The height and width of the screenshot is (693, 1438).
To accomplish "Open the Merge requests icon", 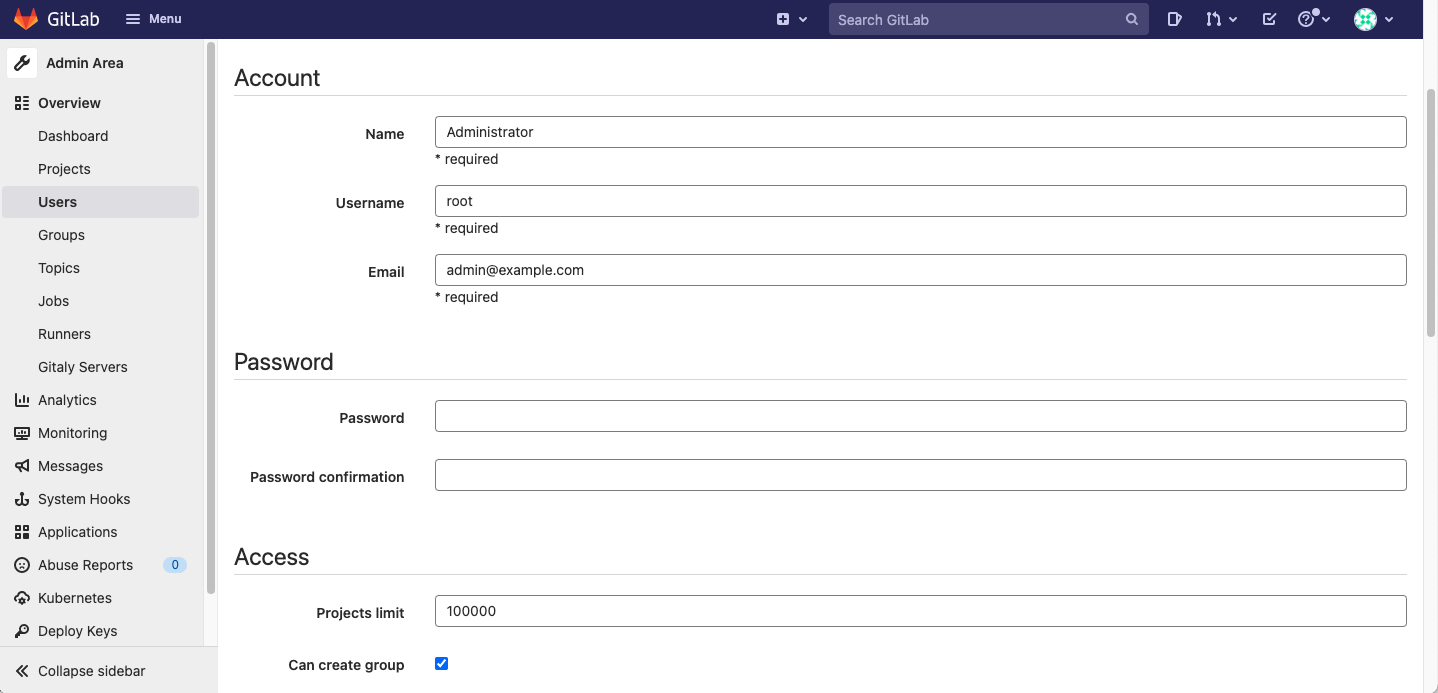I will (x=1216, y=19).
